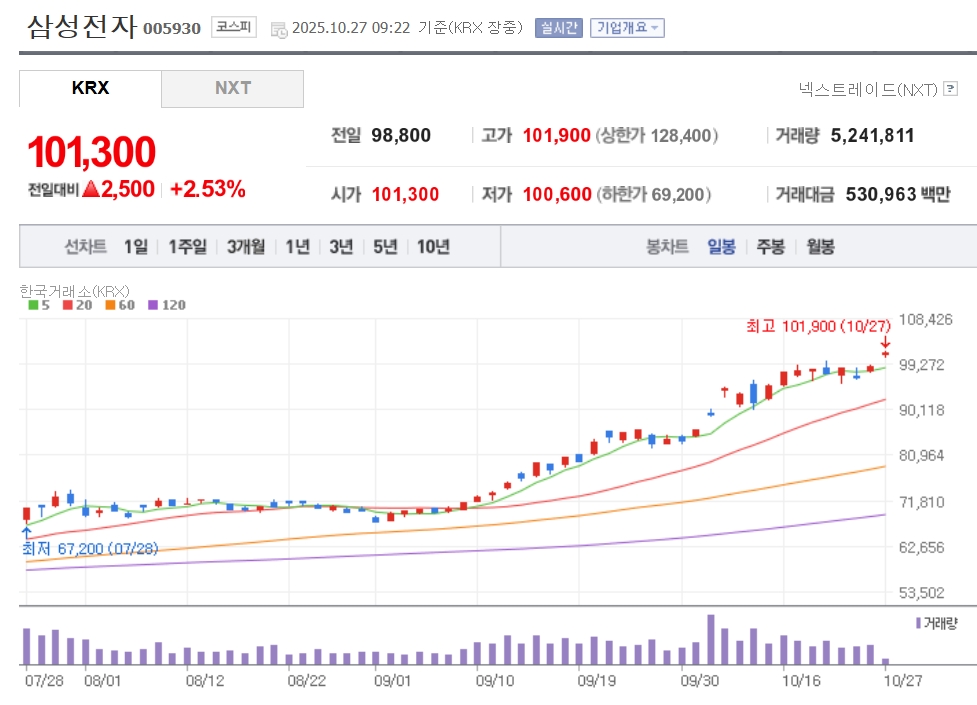
Task: Click the purple 거래량 legend icon
Action: [918, 623]
